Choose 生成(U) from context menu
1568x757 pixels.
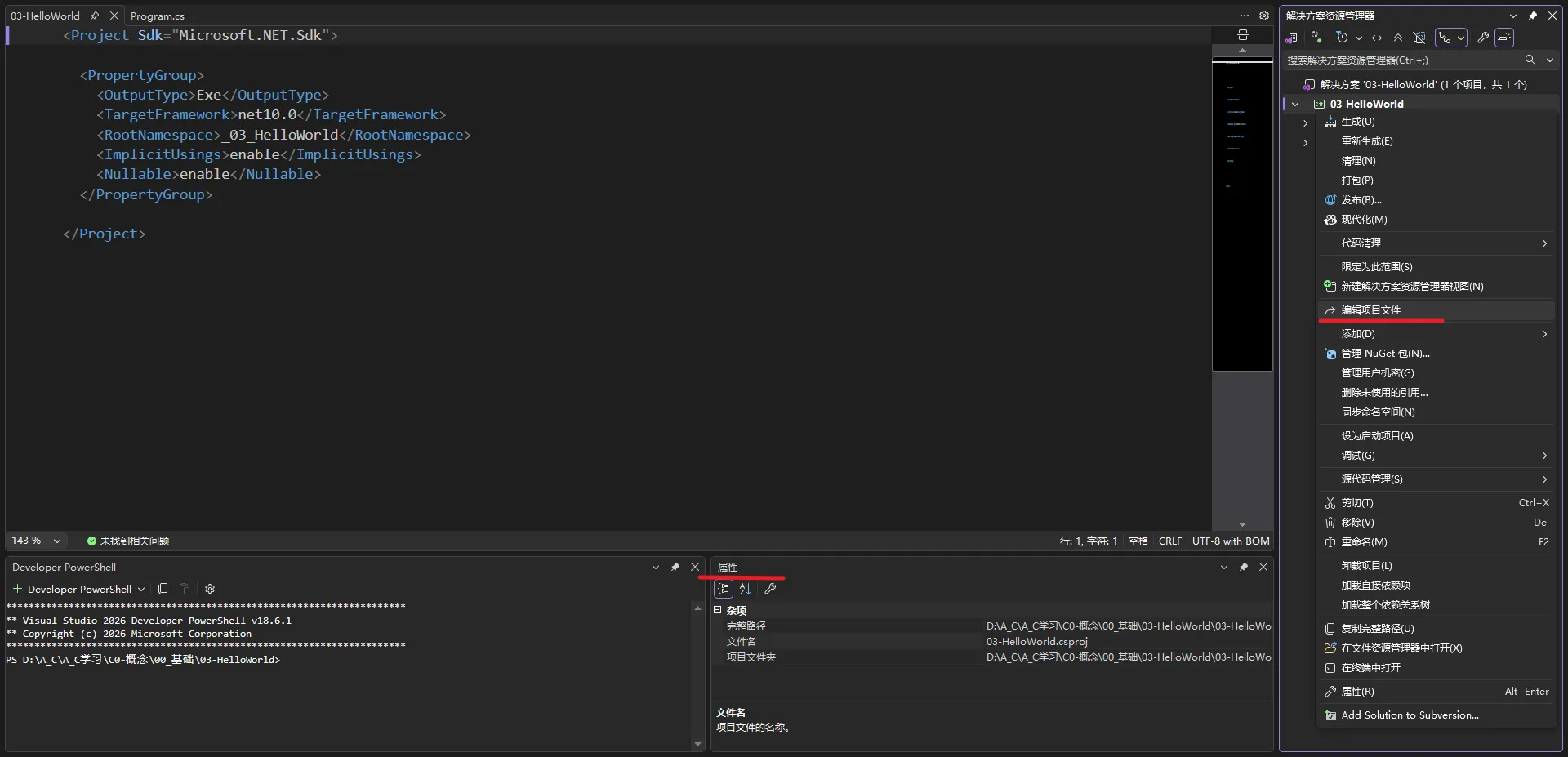point(1436,122)
